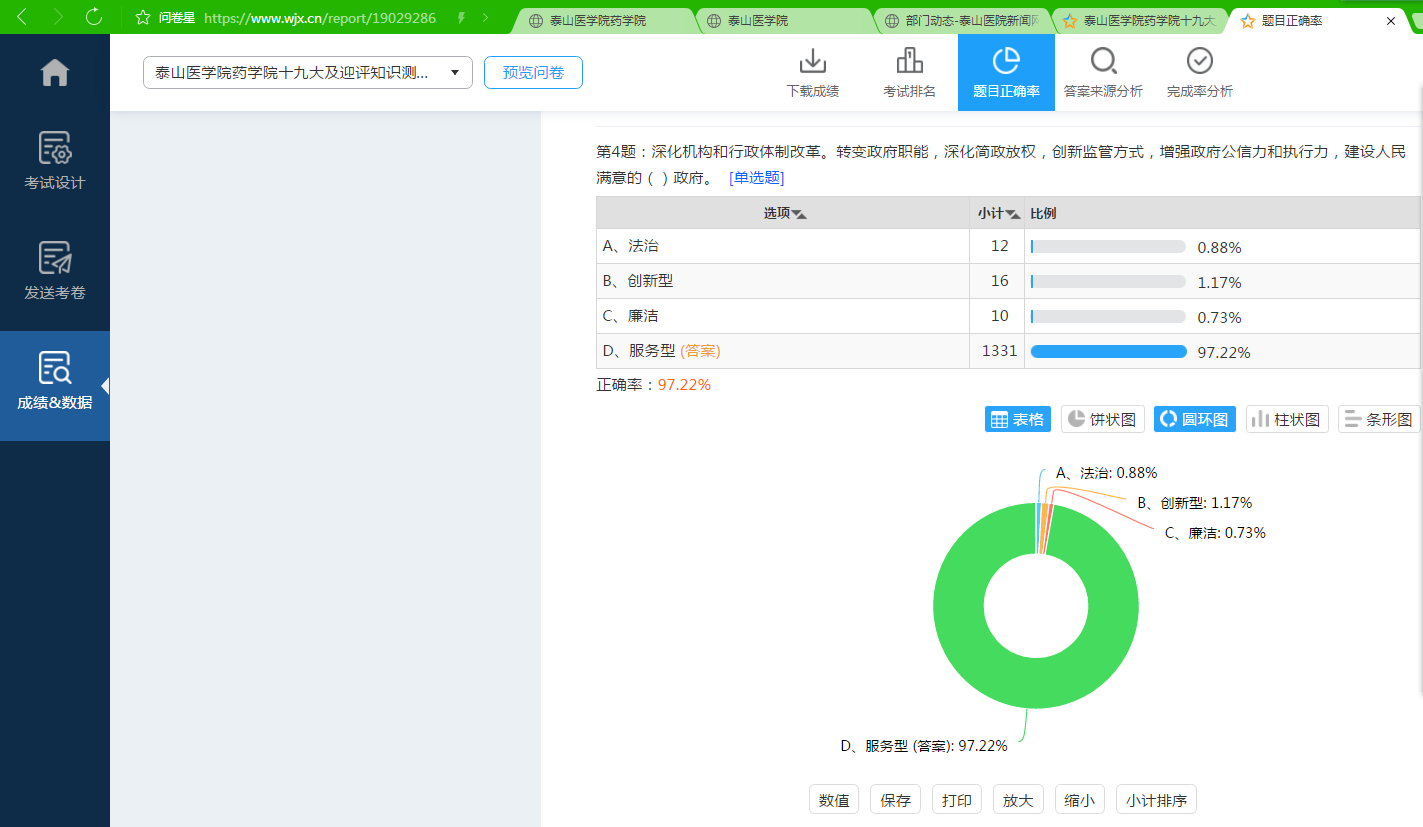The width and height of the screenshot is (1423, 827).
Task: Click the 预览问卷 button
Action: point(533,73)
